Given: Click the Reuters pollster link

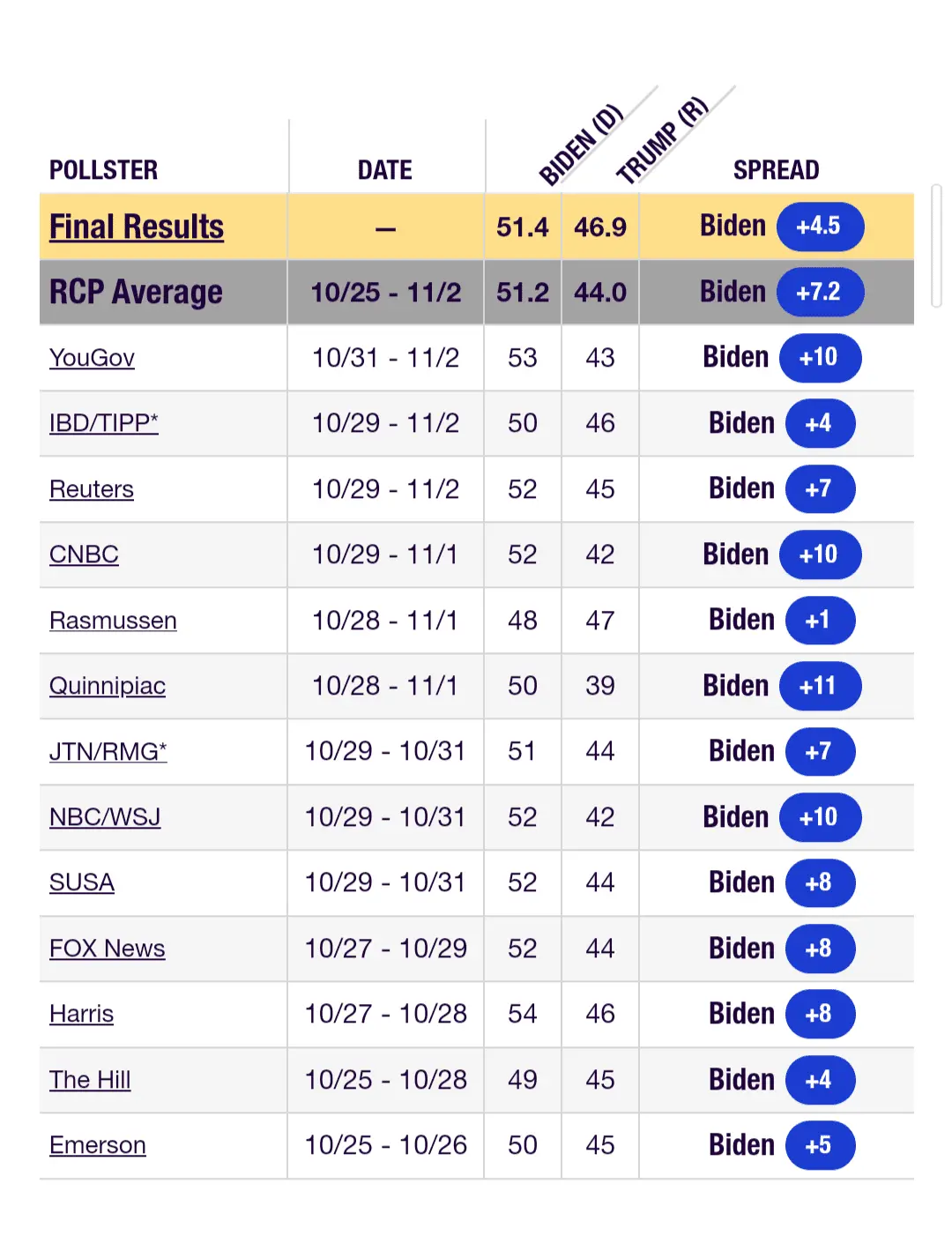Looking at the screenshot, I should pyautogui.click(x=92, y=489).
